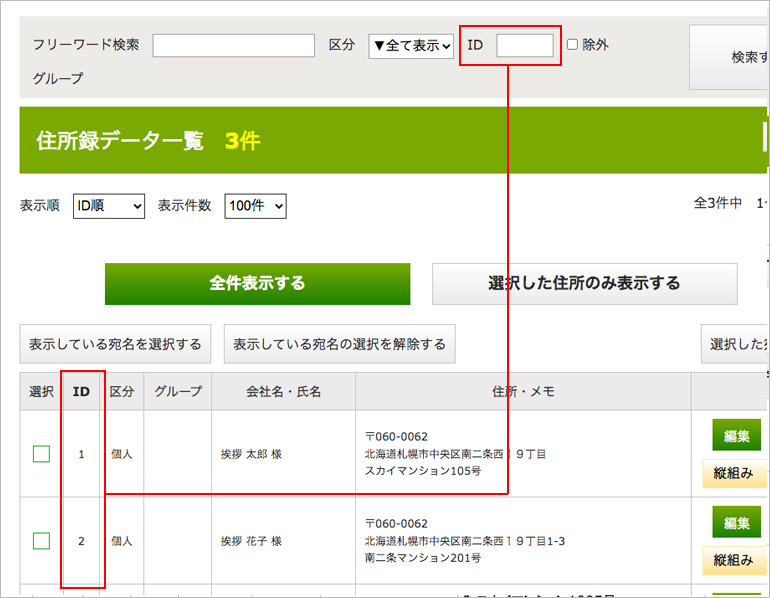Image resolution: width=770 pixels, height=598 pixels.
Task: Click the 住所・メモ column header
Action: click(523, 392)
